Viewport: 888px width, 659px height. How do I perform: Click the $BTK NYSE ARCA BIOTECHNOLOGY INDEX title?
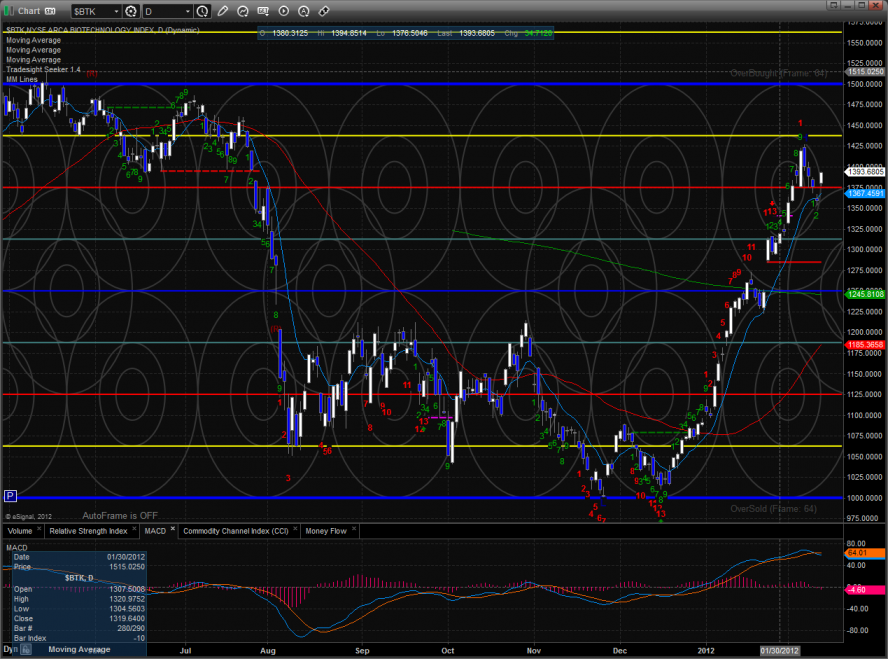point(103,30)
